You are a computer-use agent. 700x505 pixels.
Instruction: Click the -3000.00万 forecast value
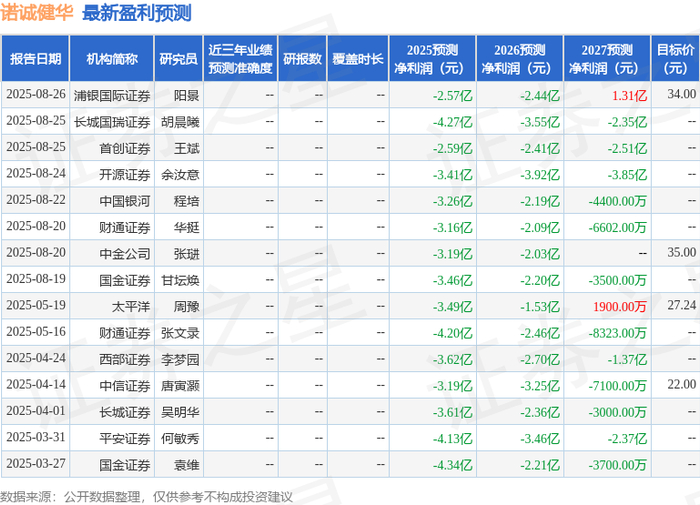(x=617, y=412)
